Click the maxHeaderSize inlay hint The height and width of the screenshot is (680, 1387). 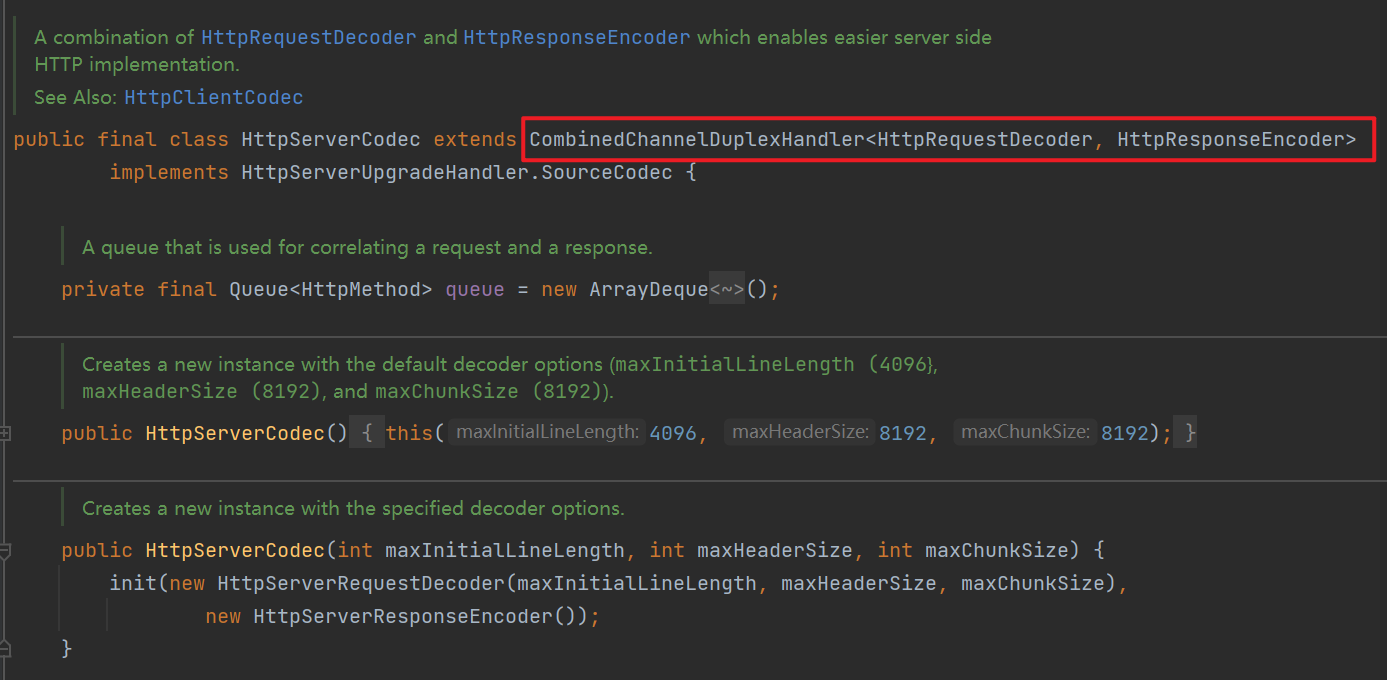tap(800, 433)
